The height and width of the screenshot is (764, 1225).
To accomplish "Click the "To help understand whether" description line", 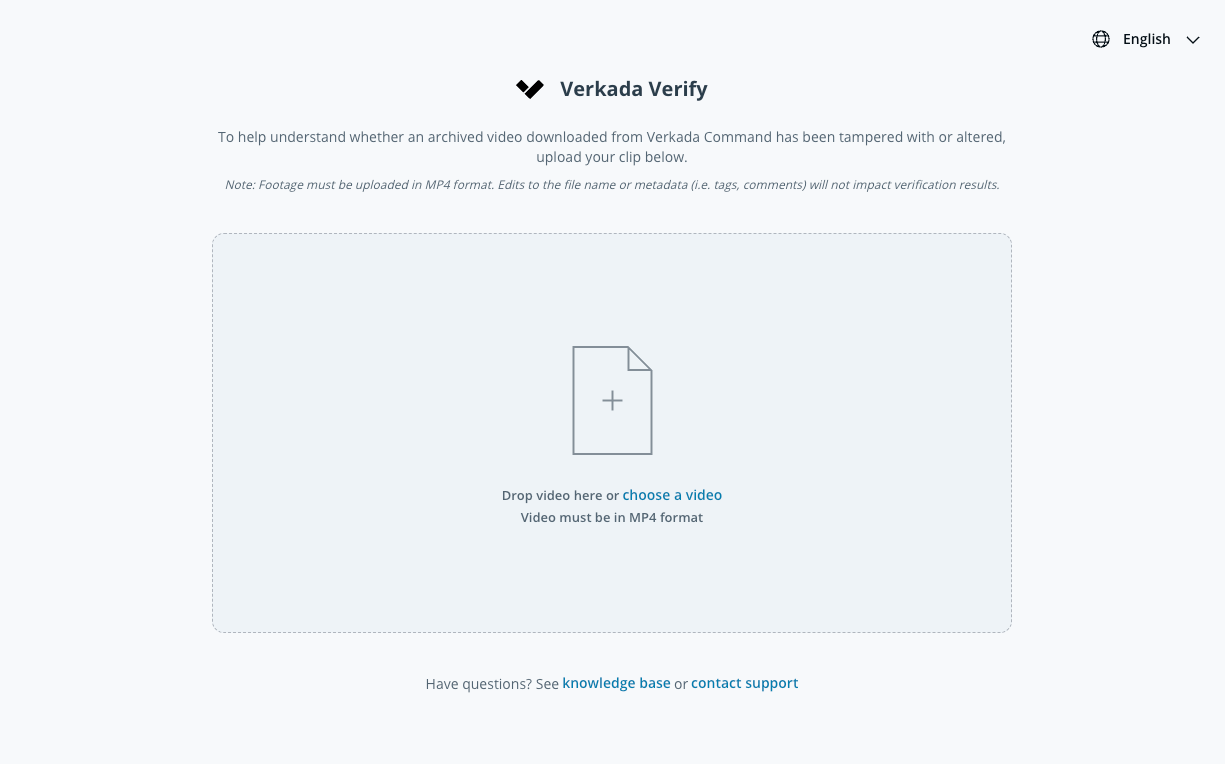I will [x=612, y=137].
